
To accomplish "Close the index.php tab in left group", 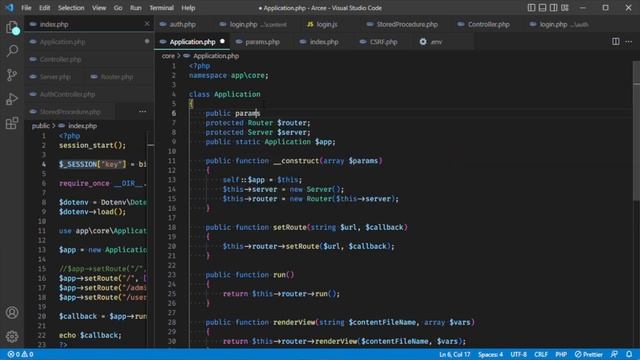I will (x=147, y=24).
